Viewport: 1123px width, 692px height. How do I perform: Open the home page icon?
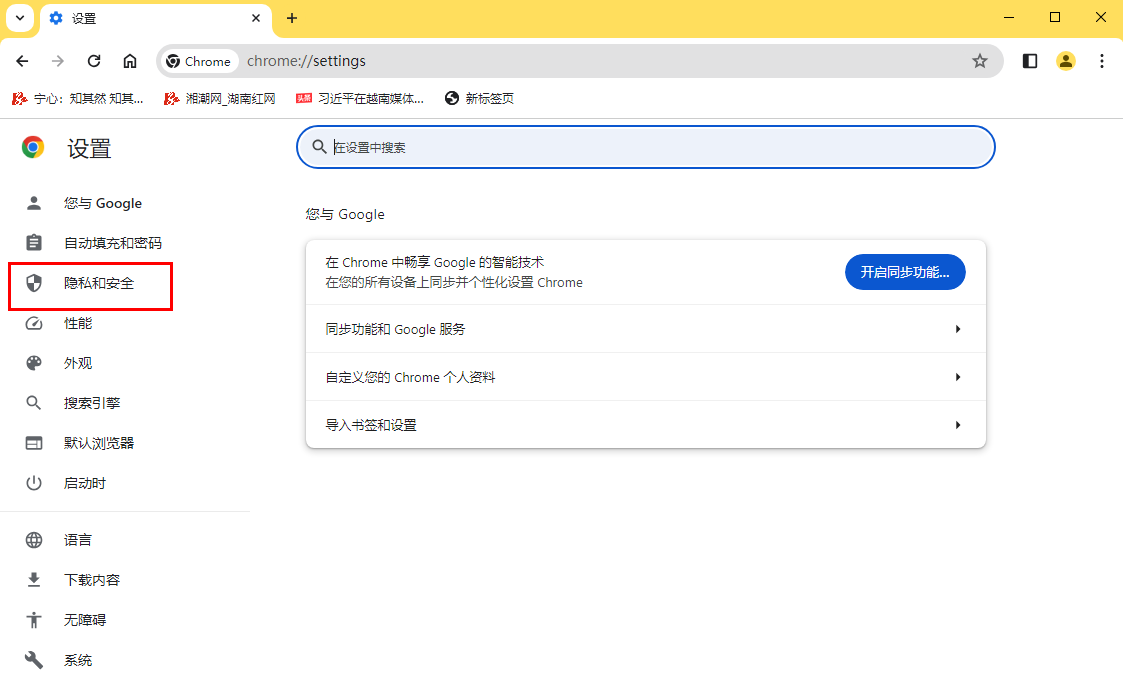(130, 61)
